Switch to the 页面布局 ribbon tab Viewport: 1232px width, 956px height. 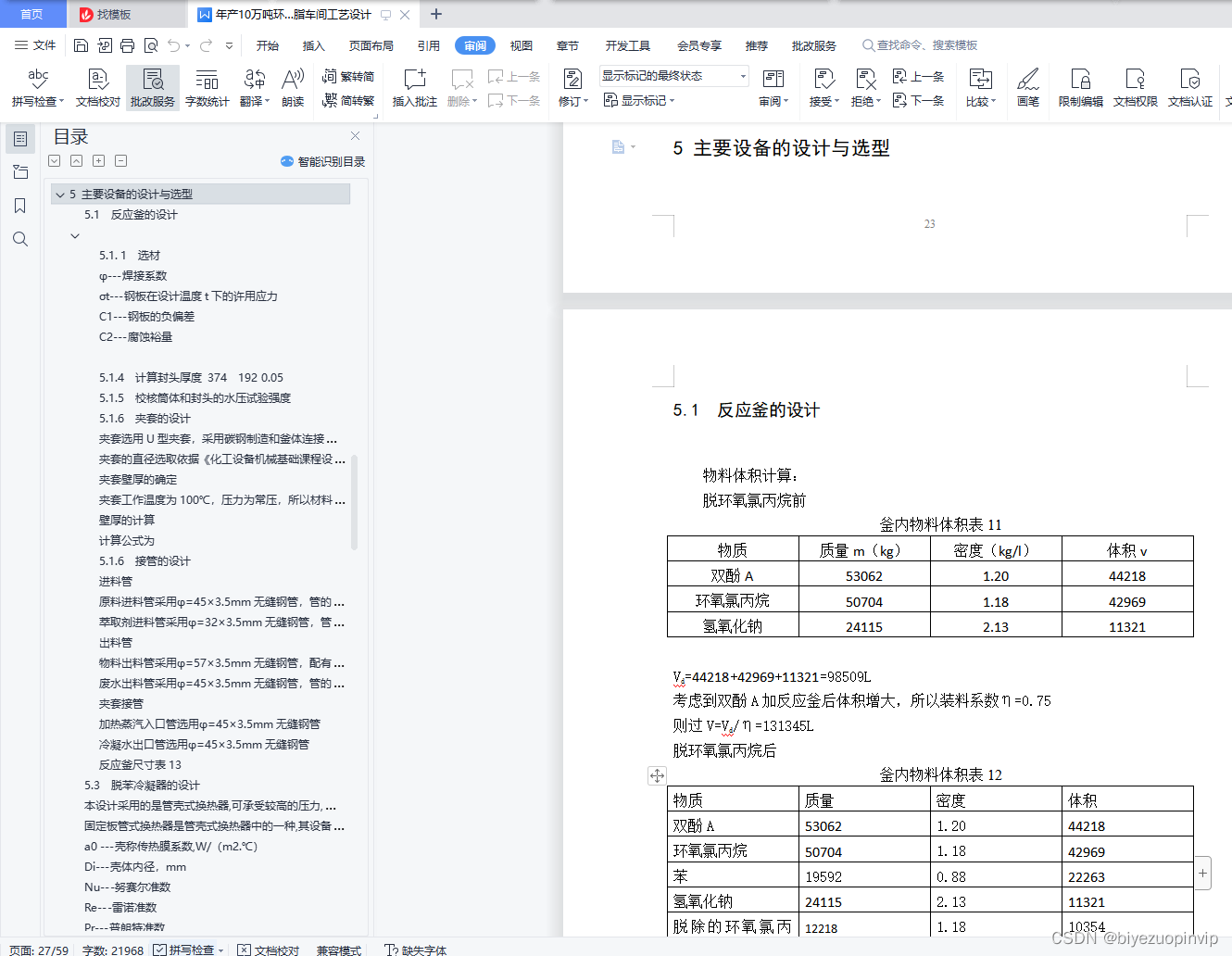tap(371, 45)
